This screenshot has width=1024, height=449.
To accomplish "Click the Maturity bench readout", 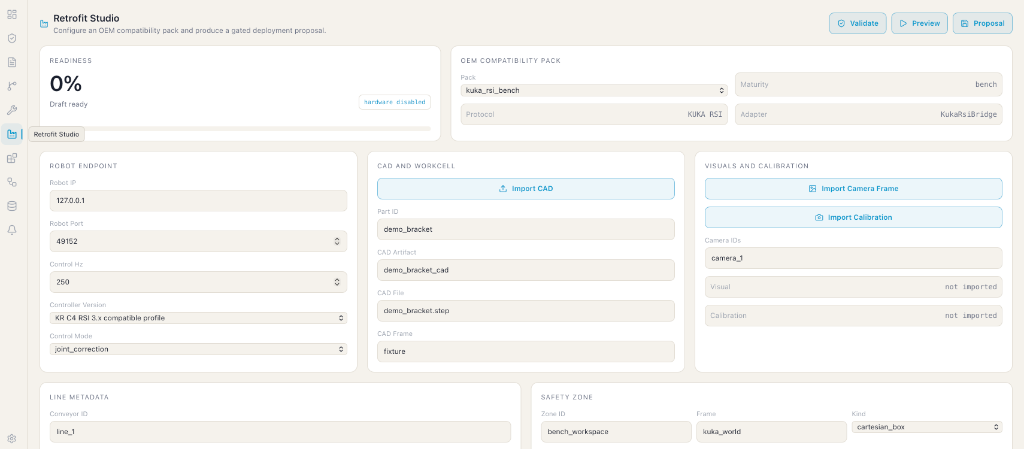I will [869, 84].
